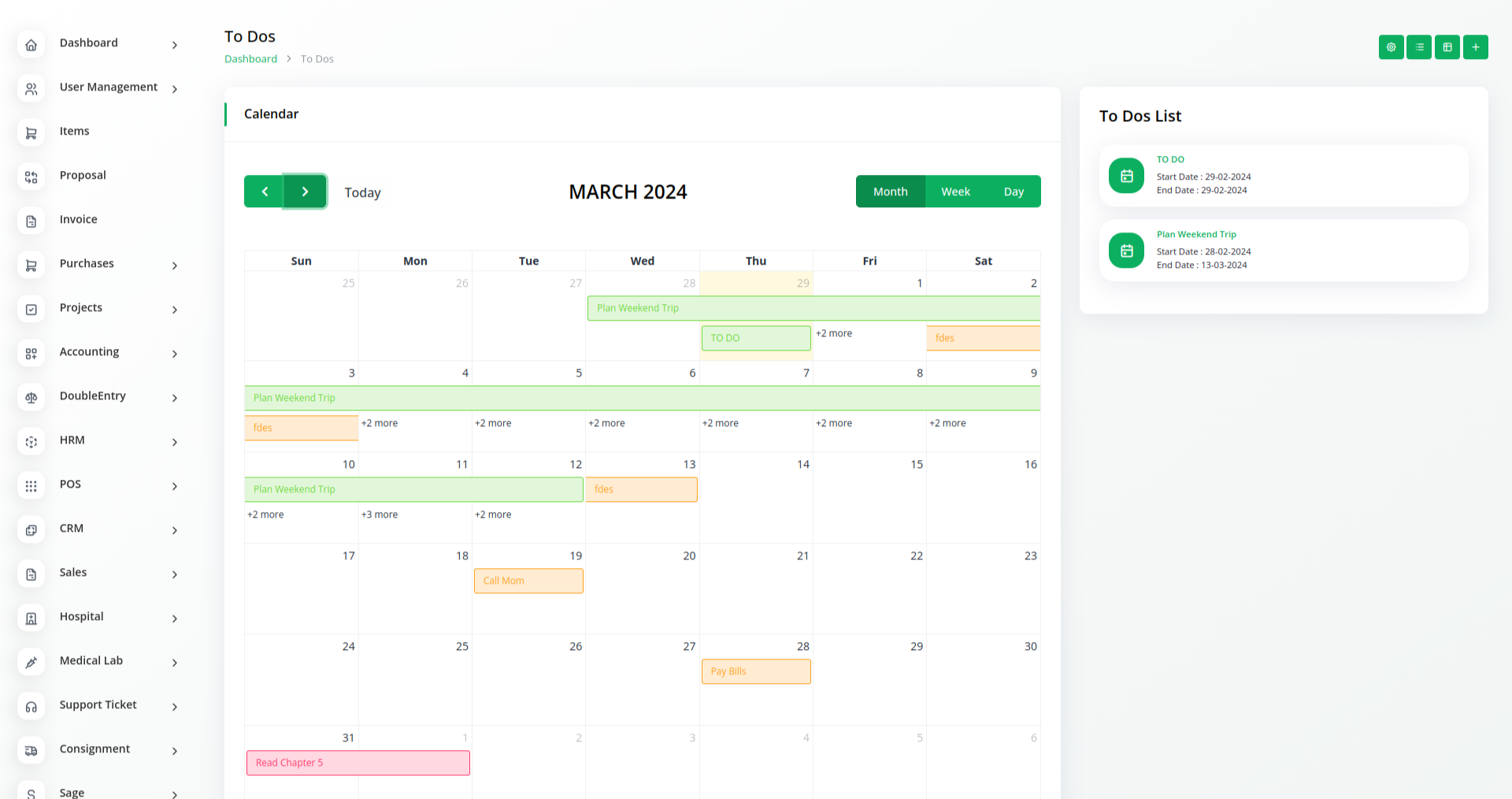Expand the Sales submenu chevron
Image resolution: width=1512 pixels, height=799 pixels.
pos(175,574)
